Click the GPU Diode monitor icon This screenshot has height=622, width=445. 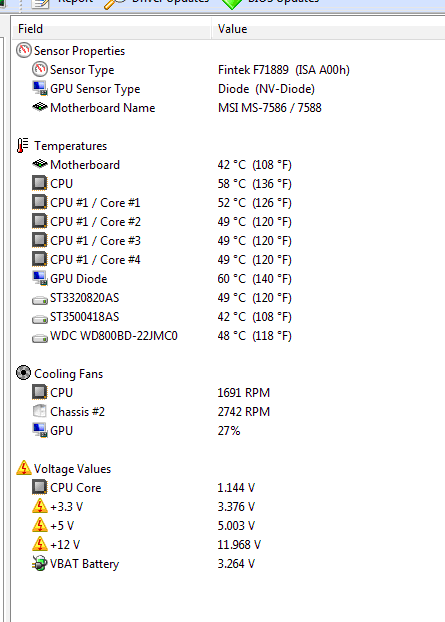click(x=40, y=278)
